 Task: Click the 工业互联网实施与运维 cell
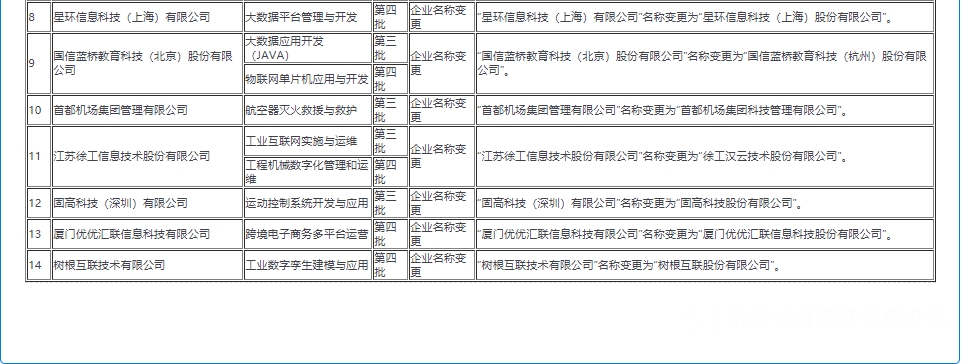308,141
